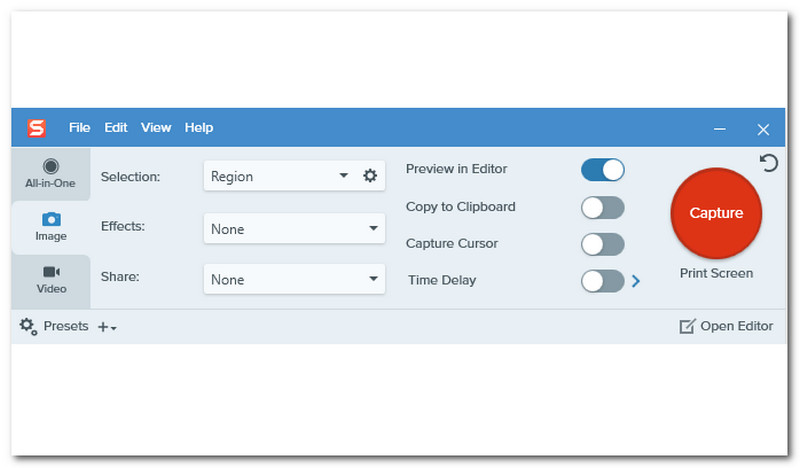The width and height of the screenshot is (800, 468).
Task: Open the File menu
Action: [x=80, y=128]
